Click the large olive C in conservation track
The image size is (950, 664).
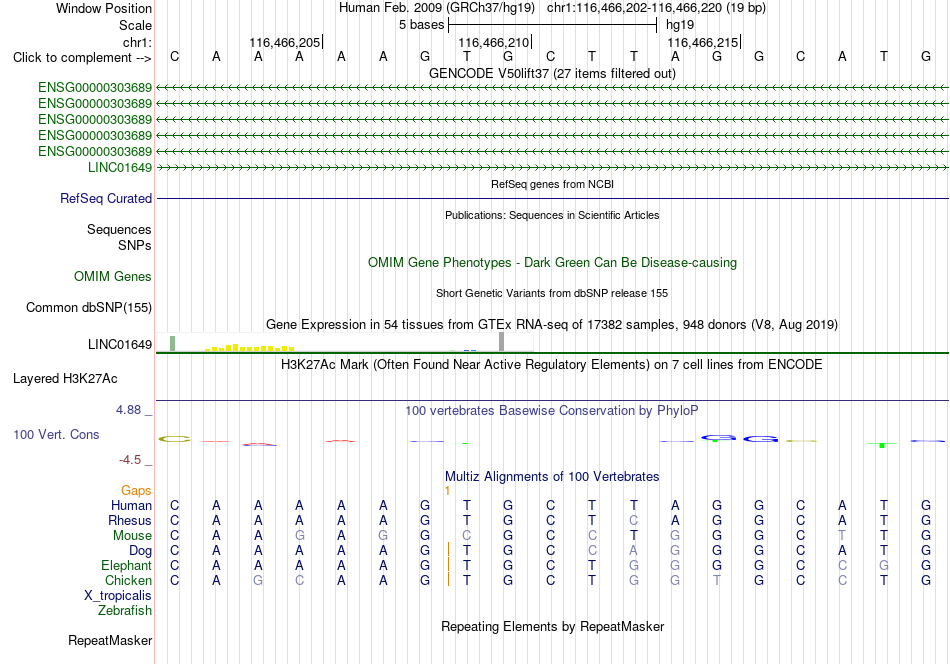click(x=174, y=439)
